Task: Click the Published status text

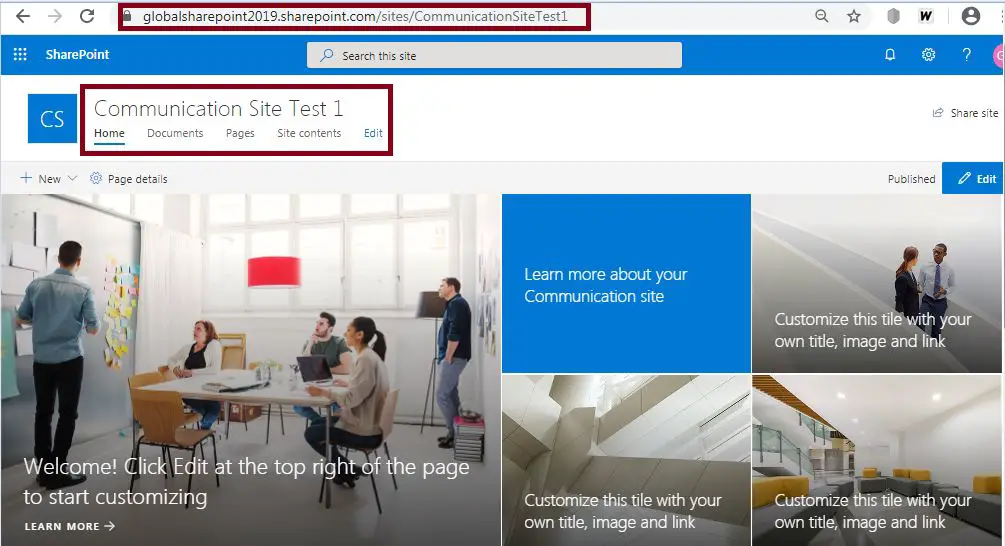Action: (911, 179)
